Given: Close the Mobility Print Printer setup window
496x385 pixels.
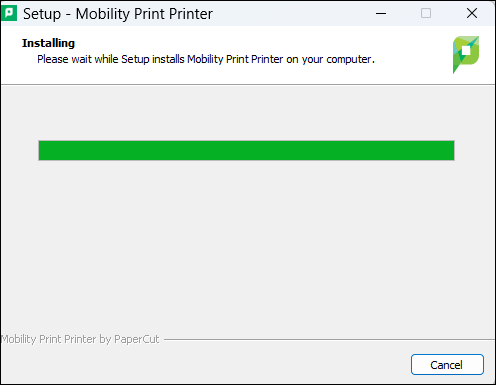Looking at the screenshot, I should pyautogui.click(x=472, y=13).
